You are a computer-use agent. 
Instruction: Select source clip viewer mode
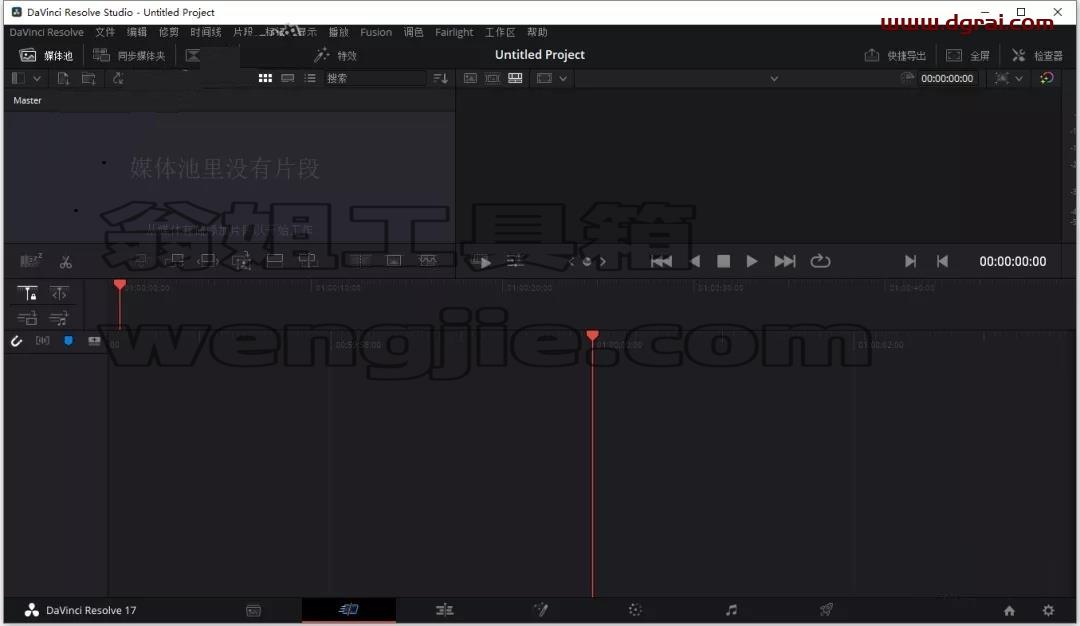click(470, 79)
